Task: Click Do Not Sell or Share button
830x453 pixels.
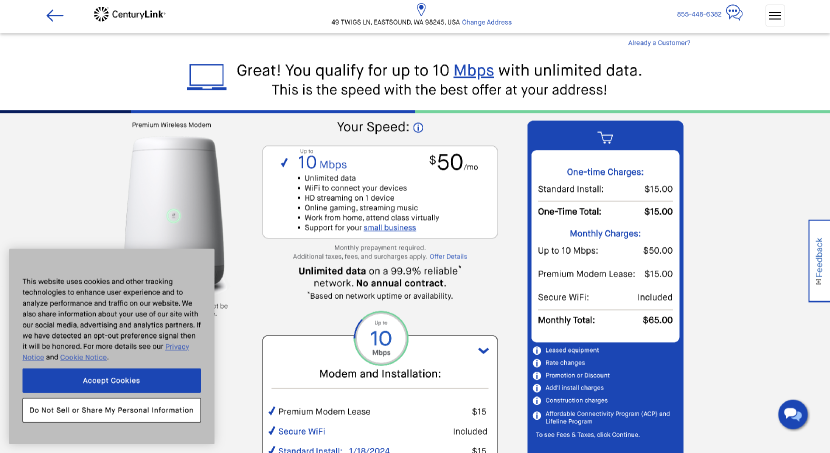Action: 112,410
